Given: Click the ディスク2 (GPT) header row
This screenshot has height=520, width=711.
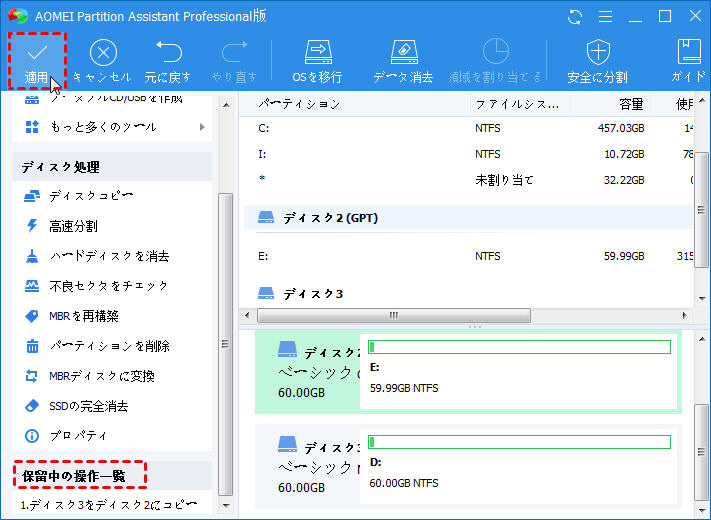Looking at the screenshot, I should 469,218.
